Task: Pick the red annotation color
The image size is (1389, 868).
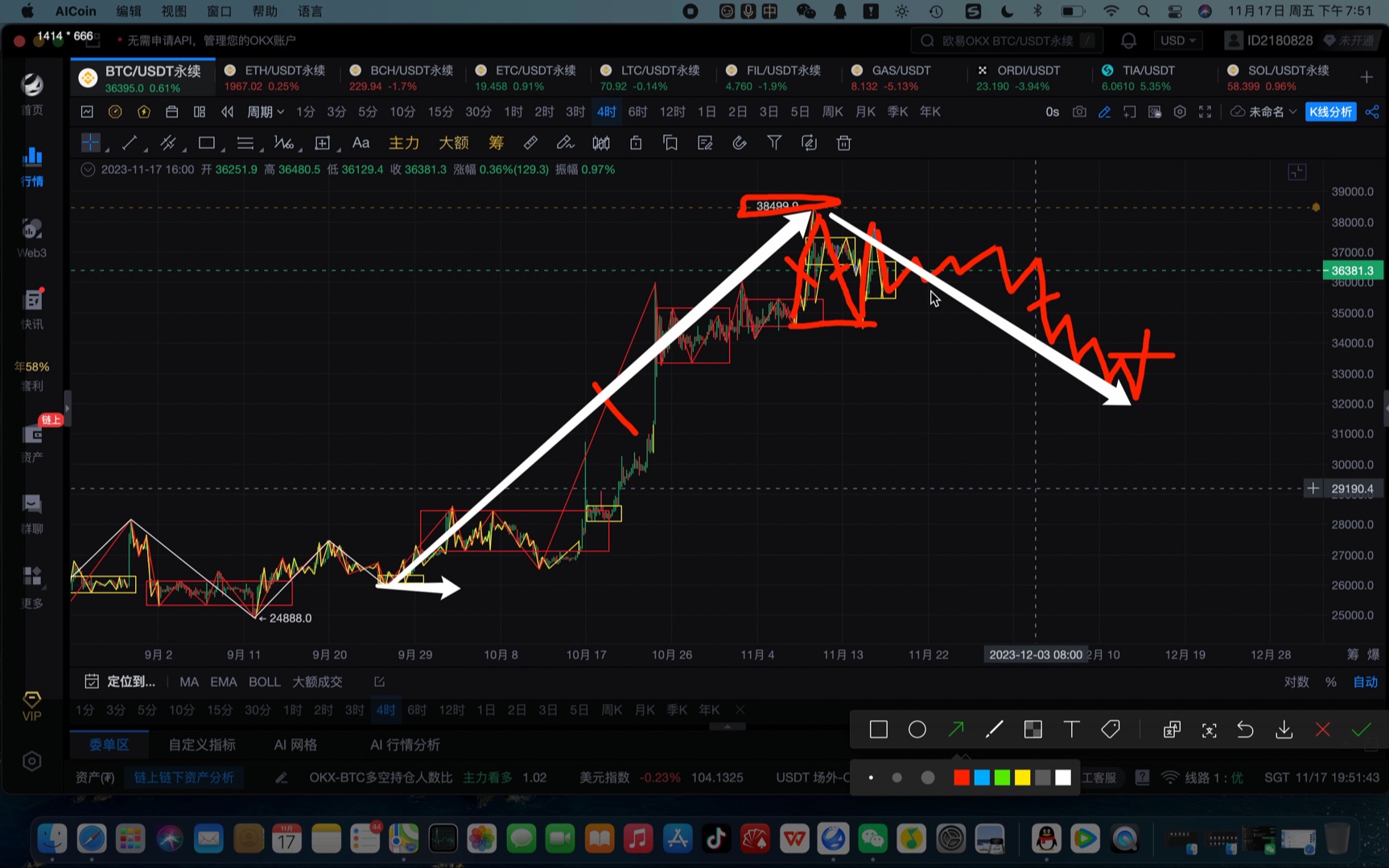Action: (961, 777)
